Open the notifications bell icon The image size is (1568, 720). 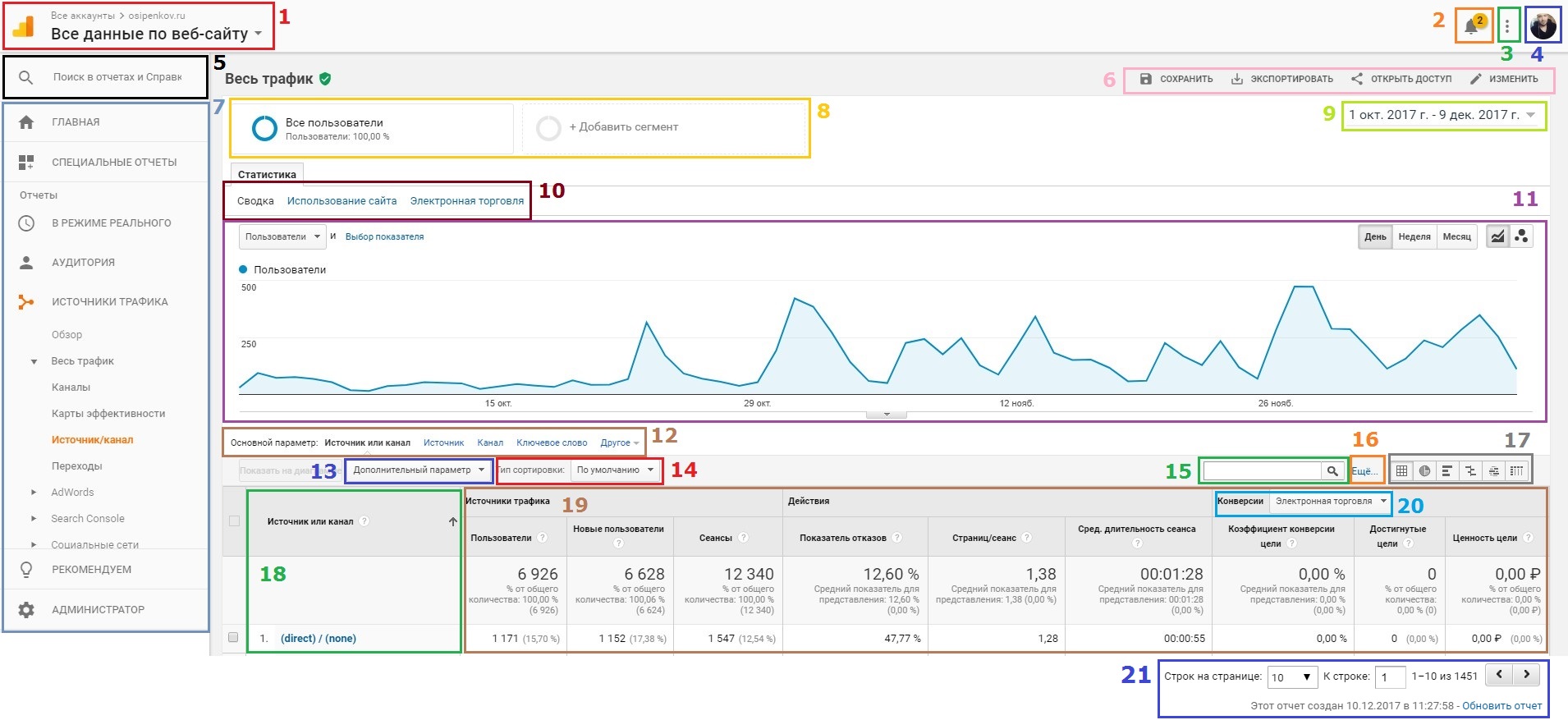click(1473, 26)
